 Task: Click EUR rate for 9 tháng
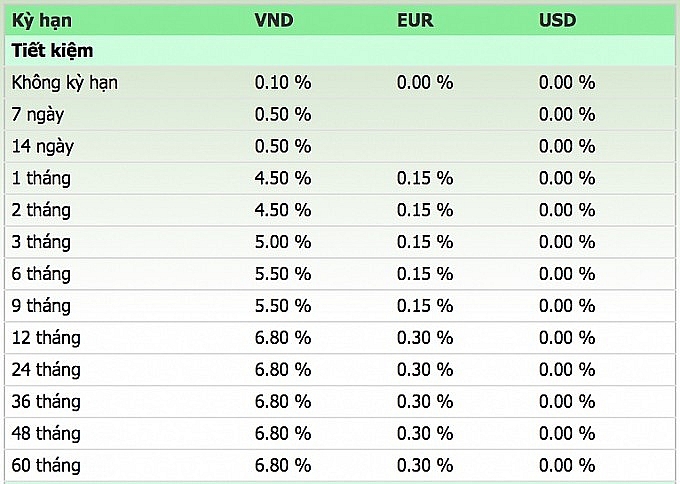(x=425, y=306)
